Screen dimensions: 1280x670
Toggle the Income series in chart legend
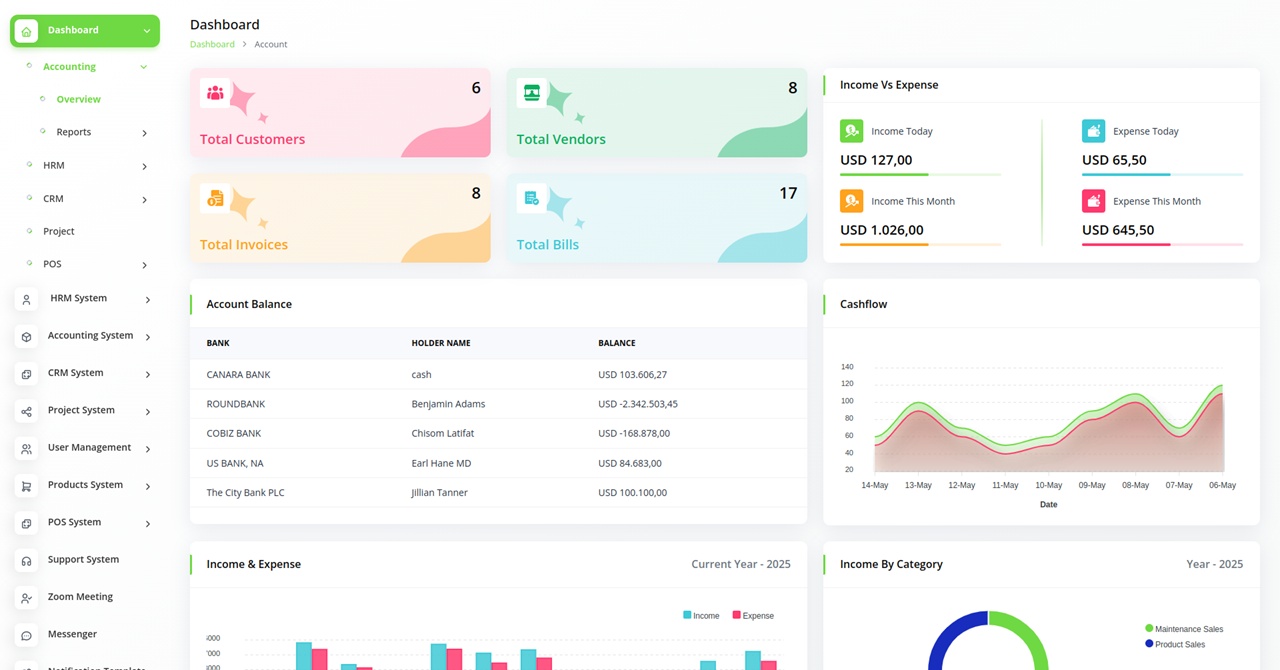pyautogui.click(x=701, y=616)
